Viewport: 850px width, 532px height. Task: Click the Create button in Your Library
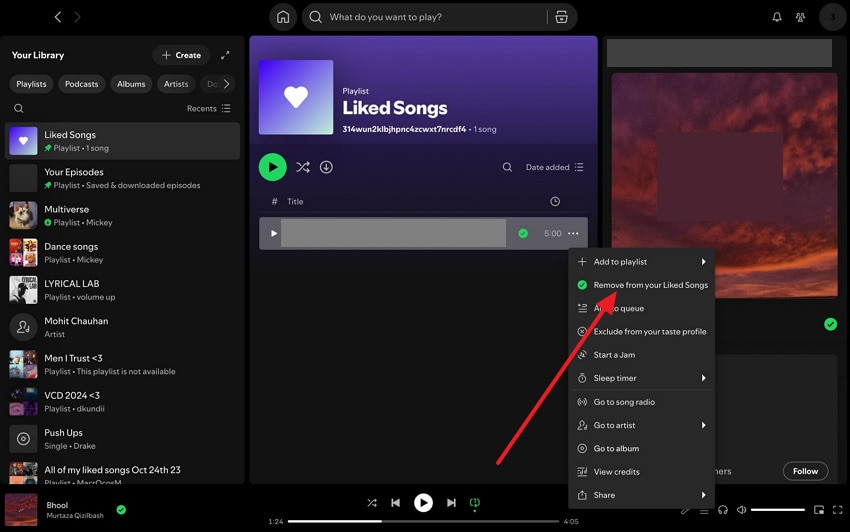click(x=182, y=55)
